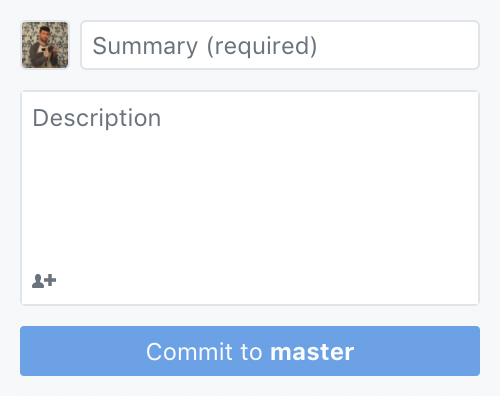Activate the required summary text input
The width and height of the screenshot is (500, 396).
point(280,45)
